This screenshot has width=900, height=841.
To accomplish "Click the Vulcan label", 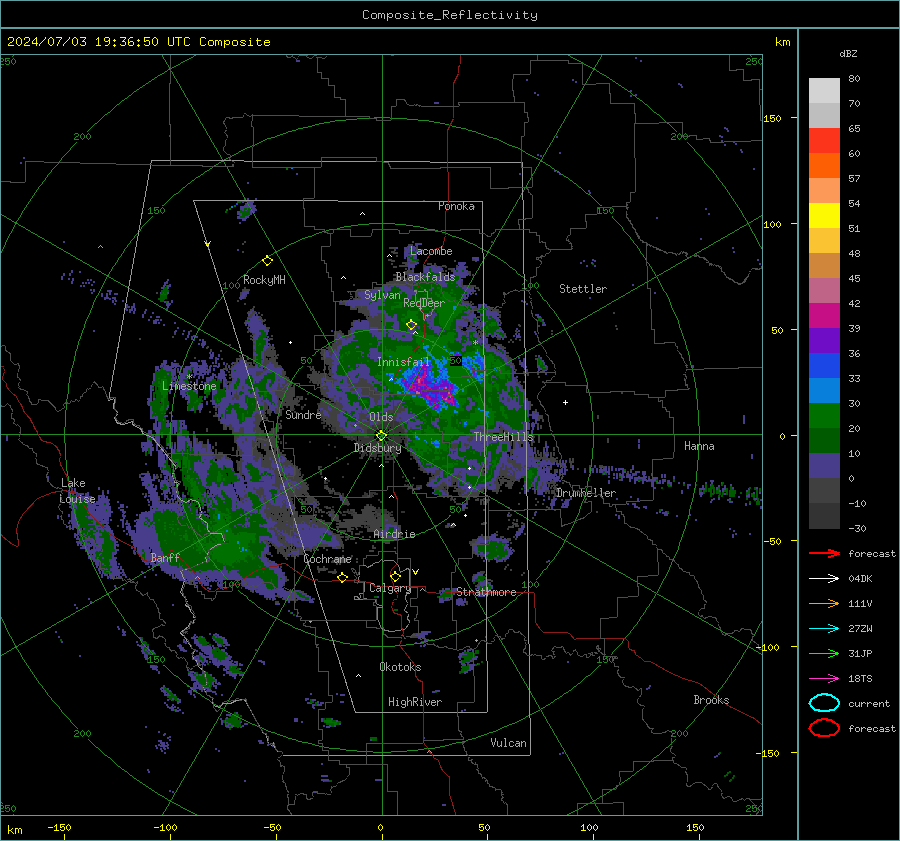I will click(508, 743).
